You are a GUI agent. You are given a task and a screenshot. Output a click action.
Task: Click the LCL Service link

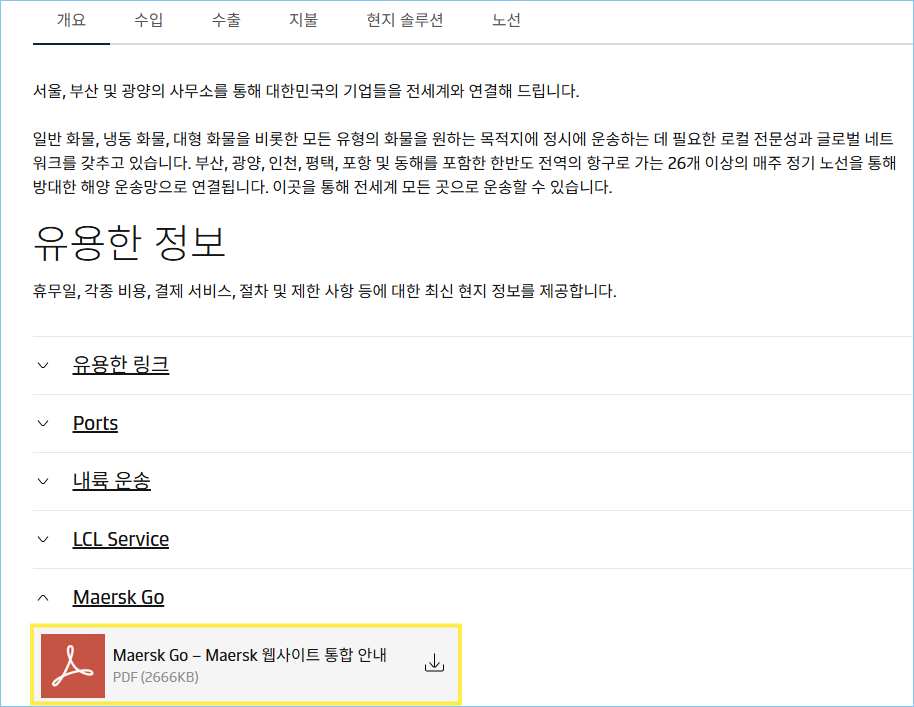[x=121, y=539]
